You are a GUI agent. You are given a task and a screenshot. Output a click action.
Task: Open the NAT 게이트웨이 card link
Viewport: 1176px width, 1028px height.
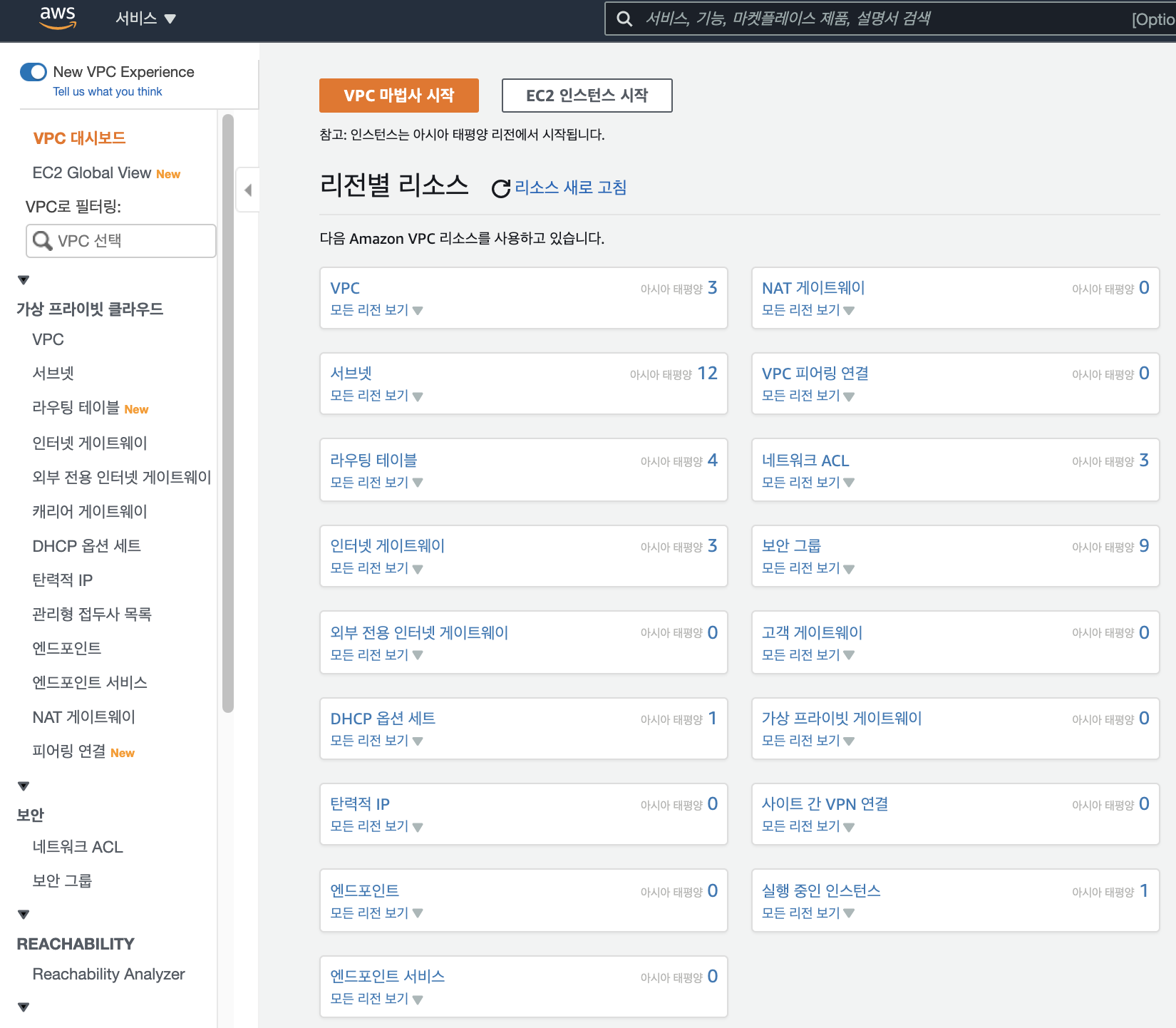pos(813,288)
